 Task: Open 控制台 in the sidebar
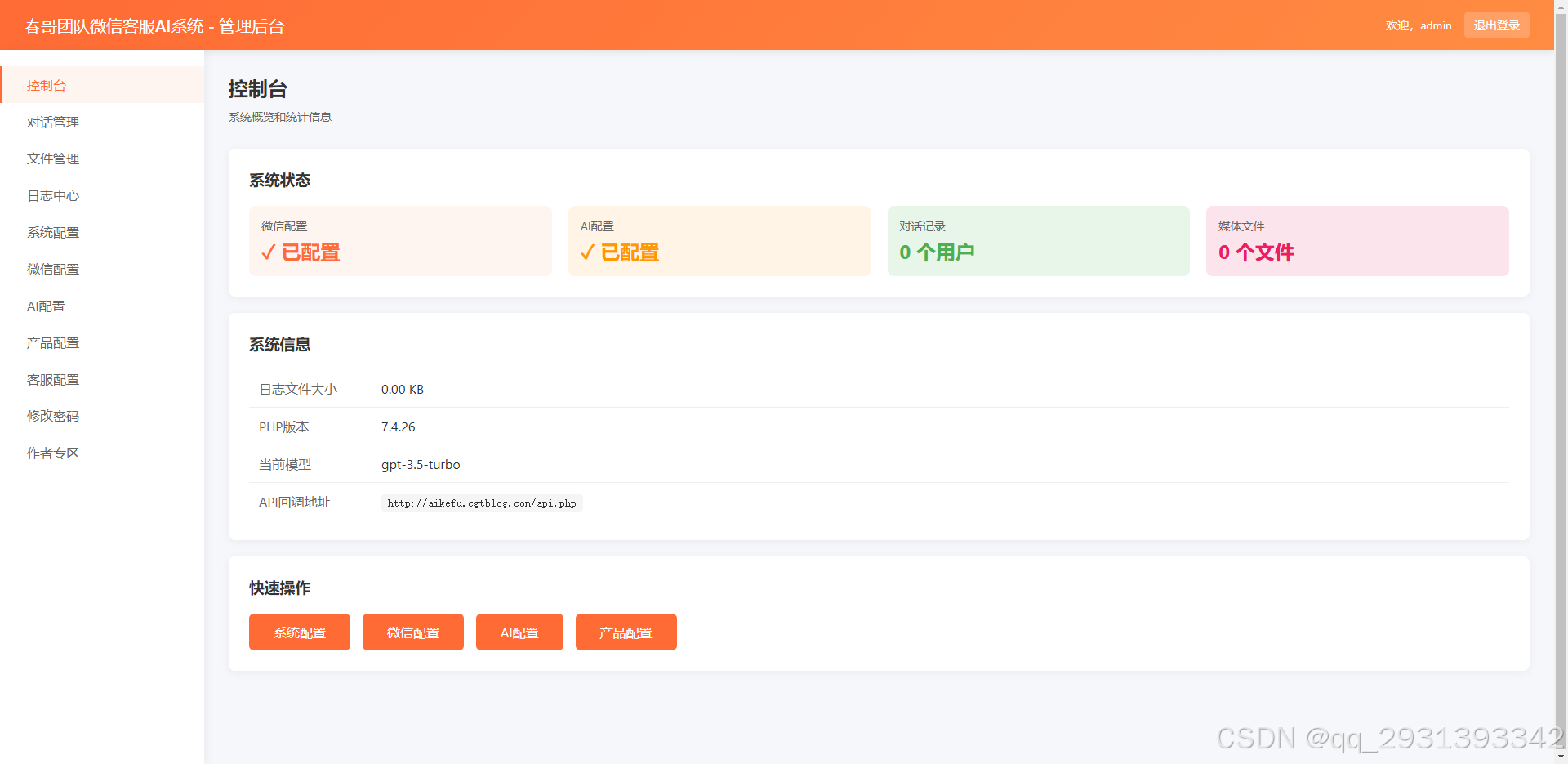pyautogui.click(x=102, y=85)
